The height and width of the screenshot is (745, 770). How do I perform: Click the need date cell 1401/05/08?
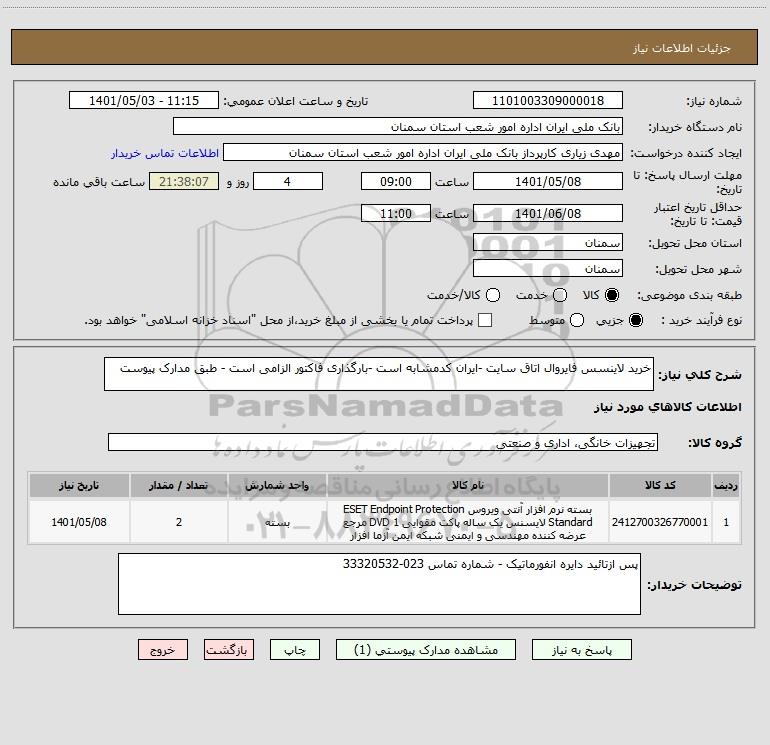tap(79, 522)
